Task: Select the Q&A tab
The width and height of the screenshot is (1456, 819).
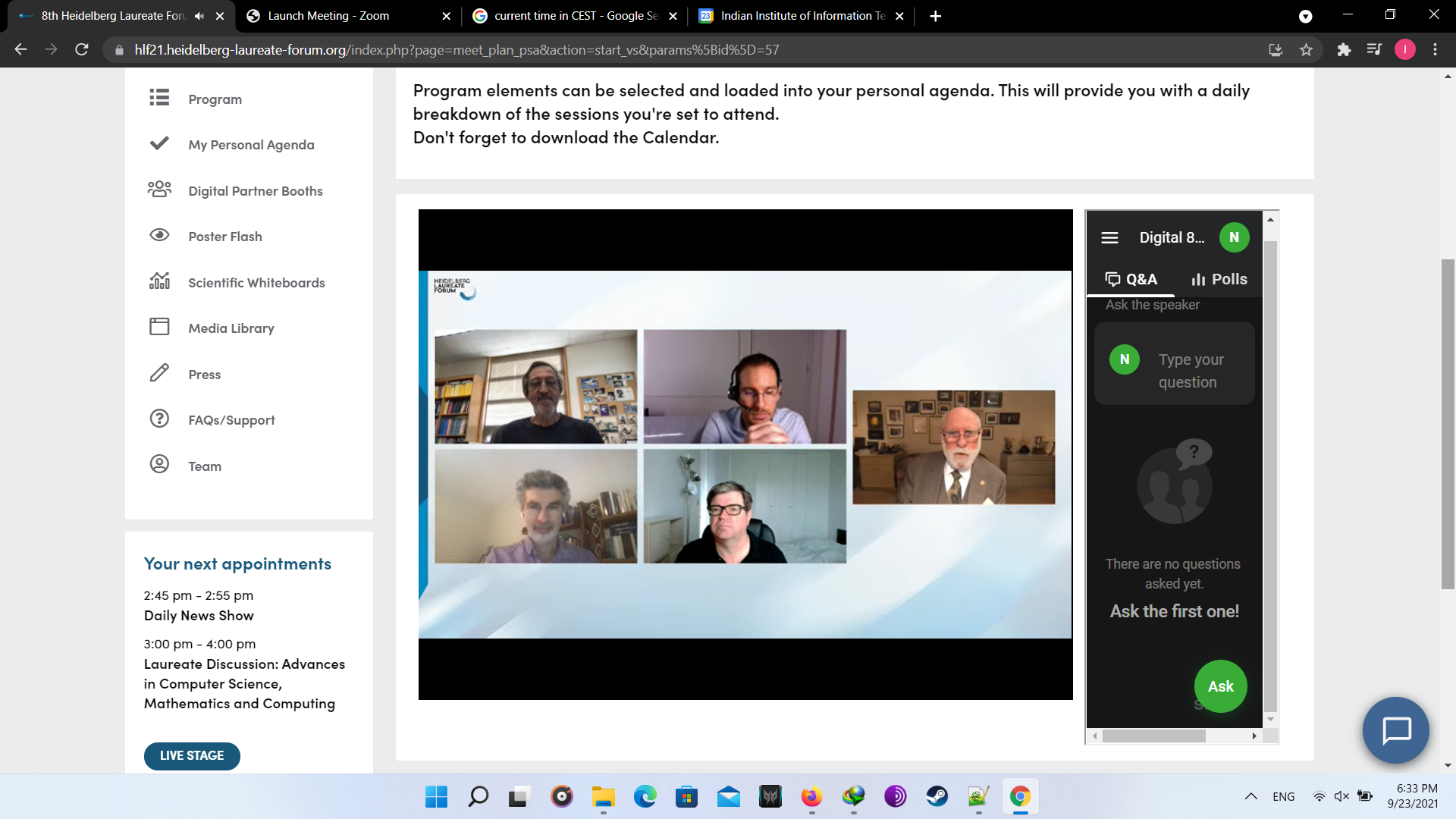Action: [x=1131, y=279]
